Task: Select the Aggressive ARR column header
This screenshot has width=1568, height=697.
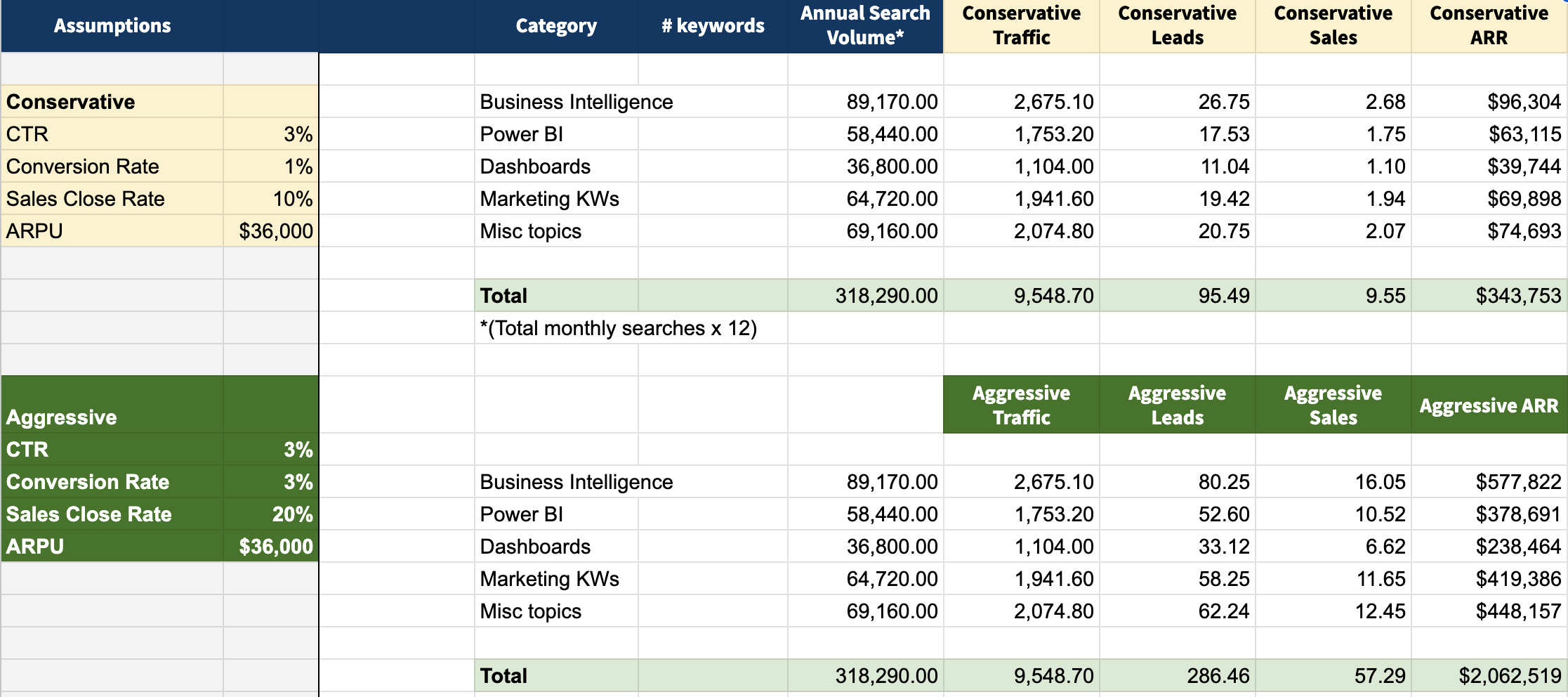Action: click(1489, 405)
